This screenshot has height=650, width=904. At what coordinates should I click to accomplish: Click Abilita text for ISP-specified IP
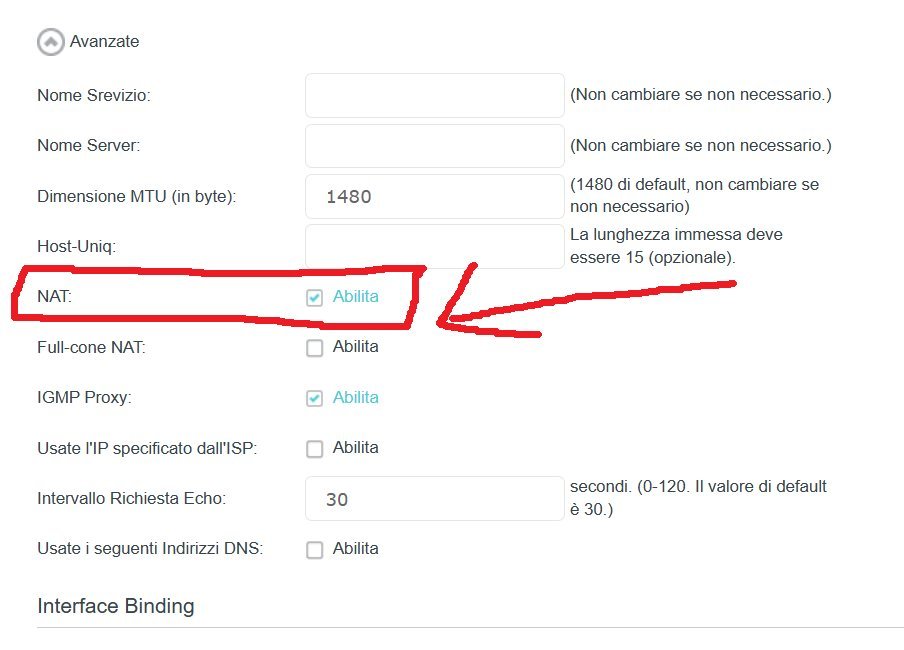[x=356, y=448]
